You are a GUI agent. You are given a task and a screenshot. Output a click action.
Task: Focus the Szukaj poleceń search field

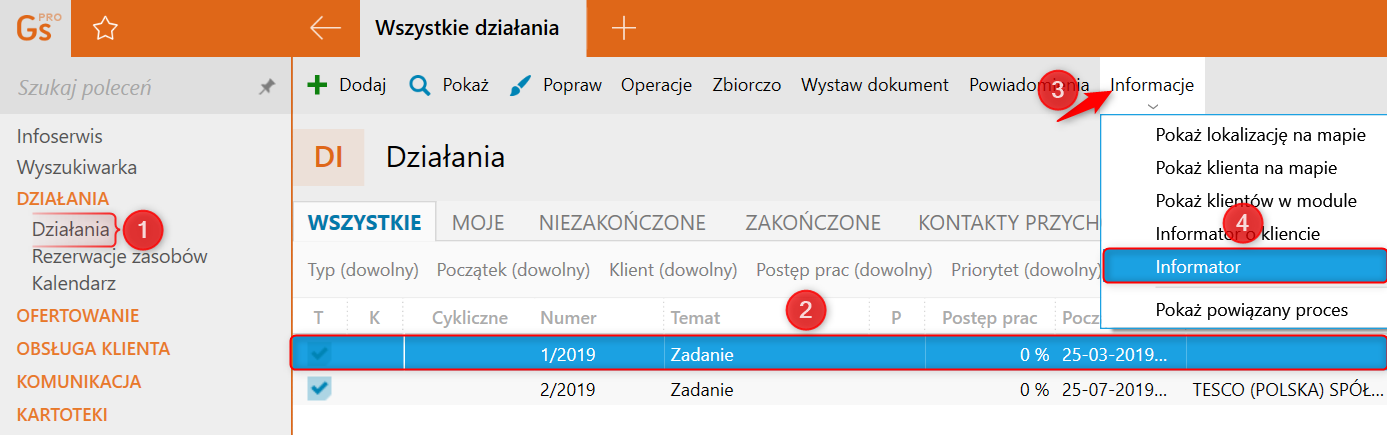(x=130, y=88)
